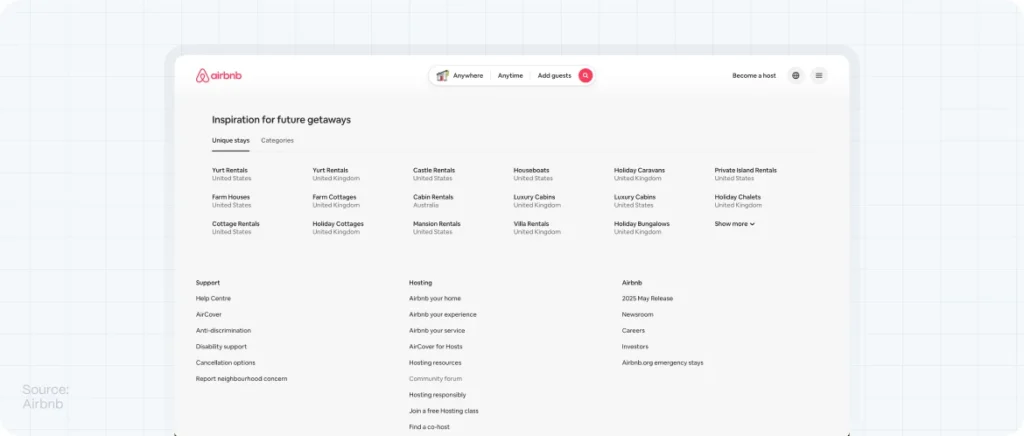Open the Community forum link
1024x436 pixels.
tap(435, 379)
